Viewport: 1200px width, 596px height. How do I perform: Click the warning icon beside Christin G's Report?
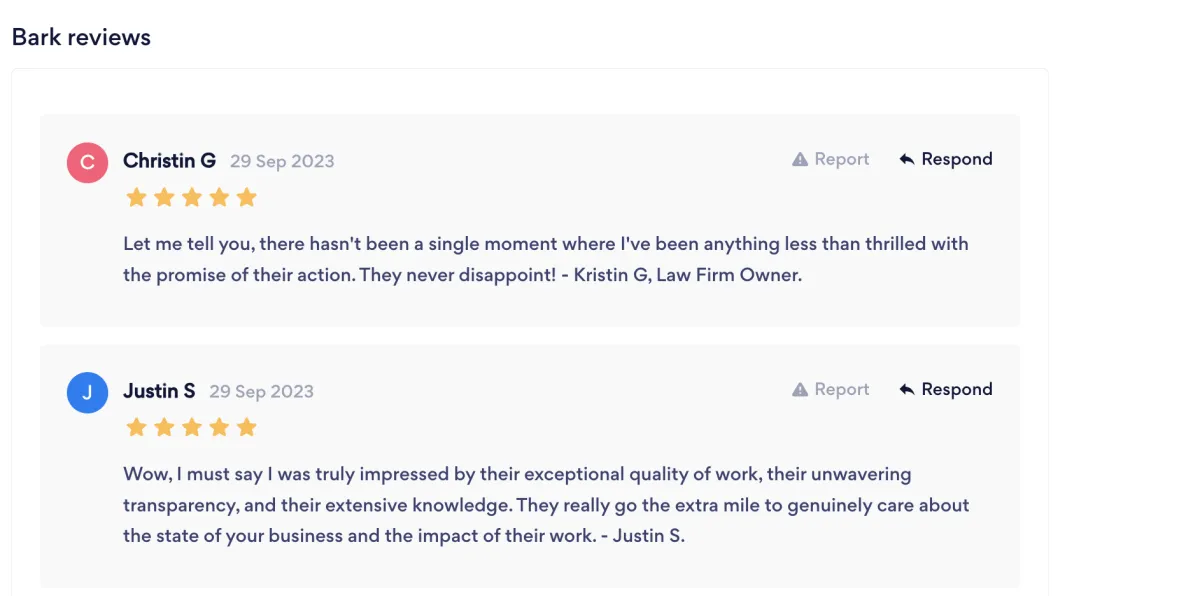(800, 160)
